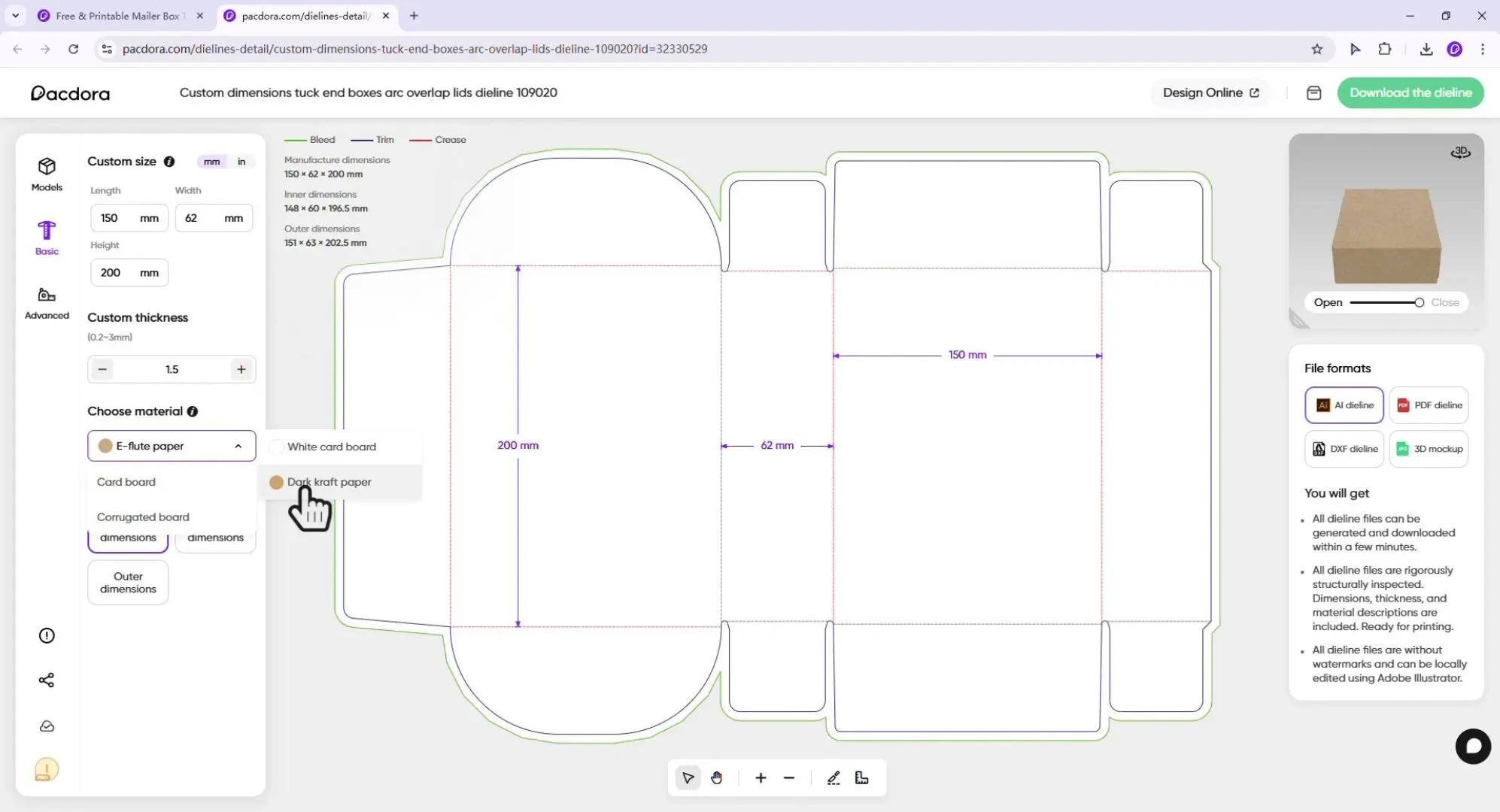Viewport: 1500px width, 812px height.
Task: Activate the annotation pencil tool
Action: [833, 777]
